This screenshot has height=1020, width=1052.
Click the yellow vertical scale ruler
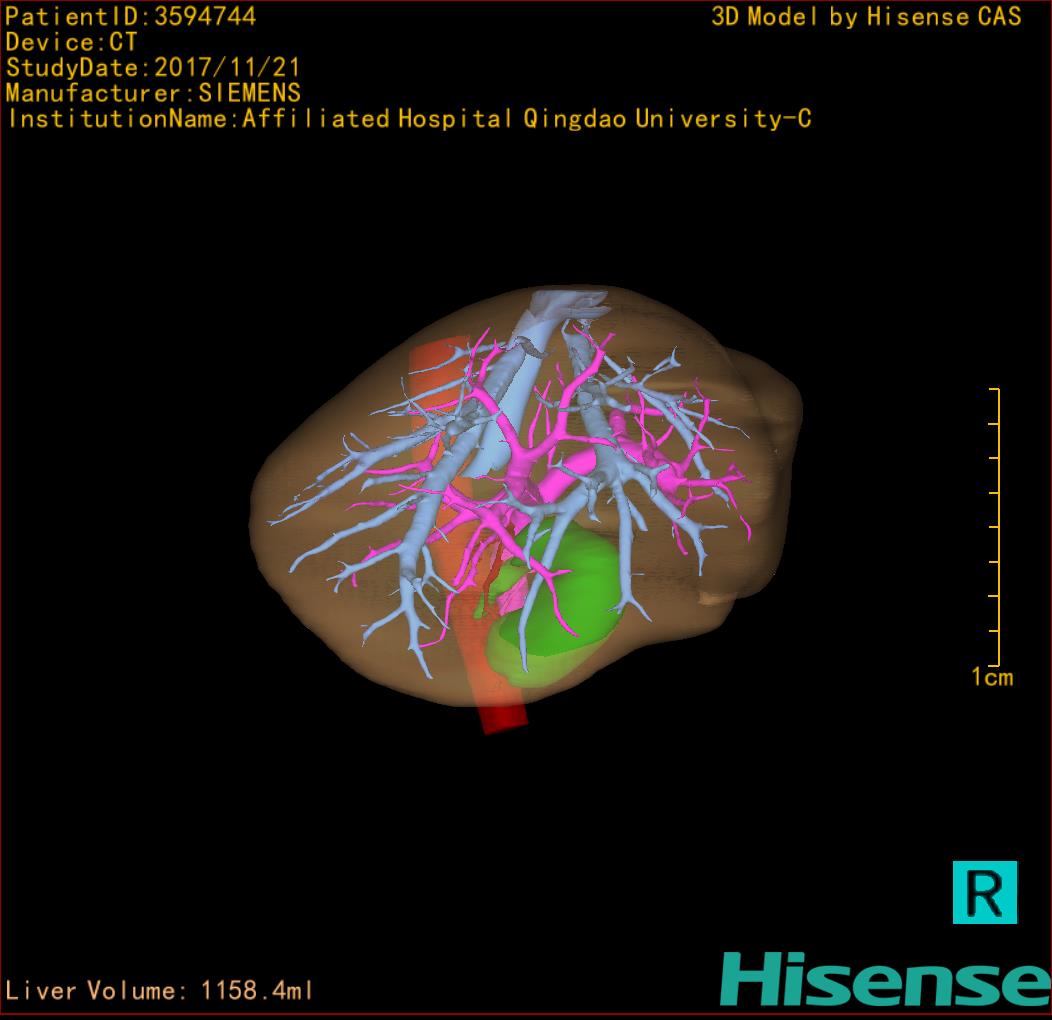click(994, 527)
